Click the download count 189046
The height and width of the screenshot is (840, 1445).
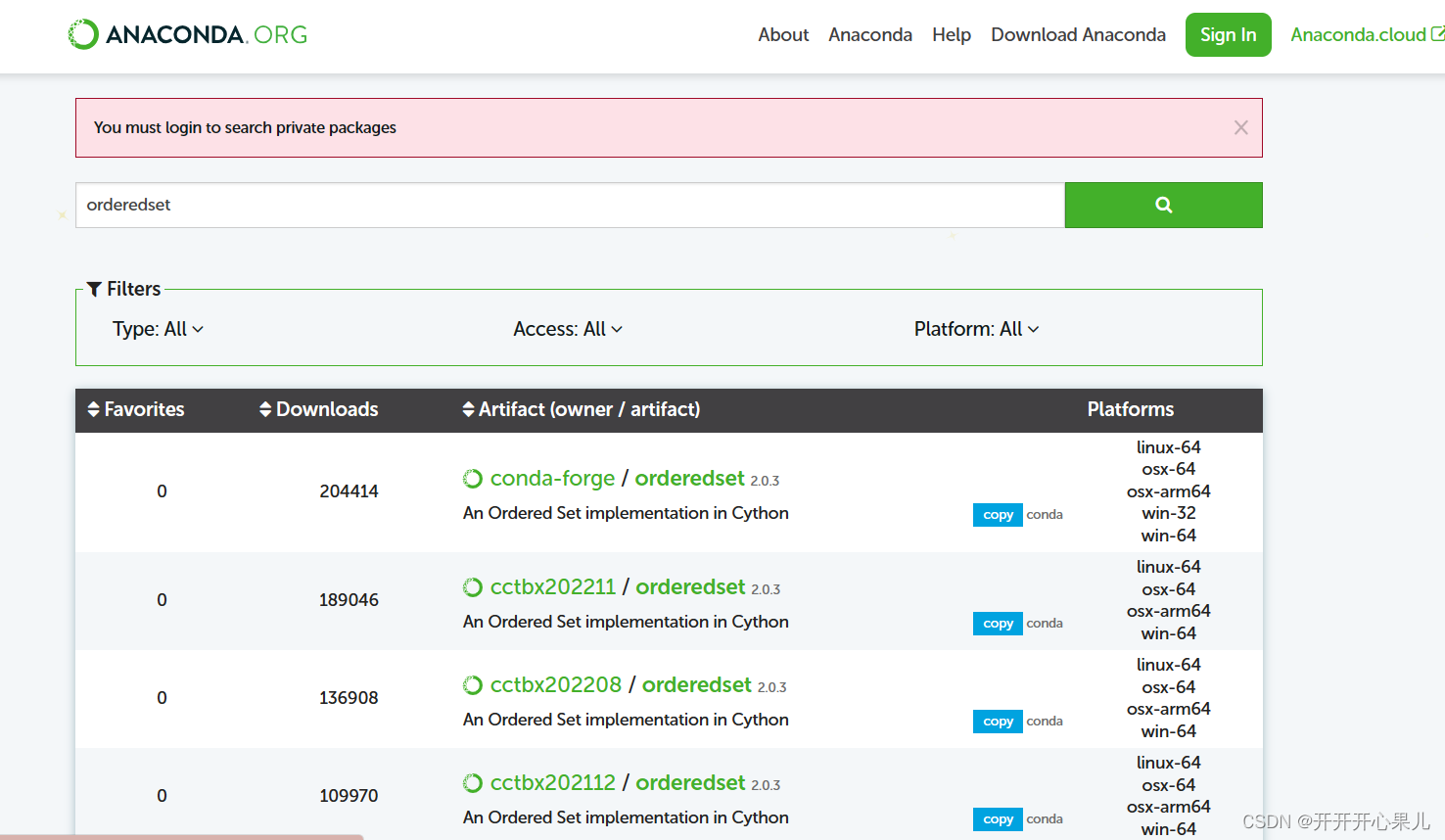tap(349, 600)
